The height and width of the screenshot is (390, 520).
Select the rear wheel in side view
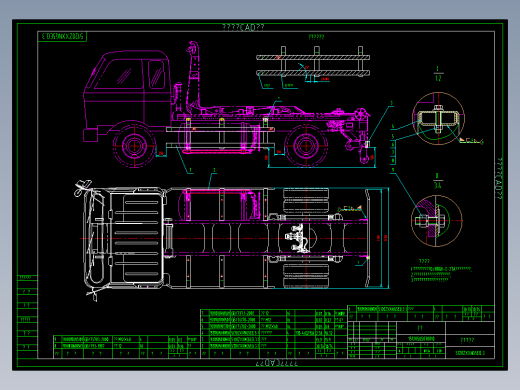(x=306, y=146)
